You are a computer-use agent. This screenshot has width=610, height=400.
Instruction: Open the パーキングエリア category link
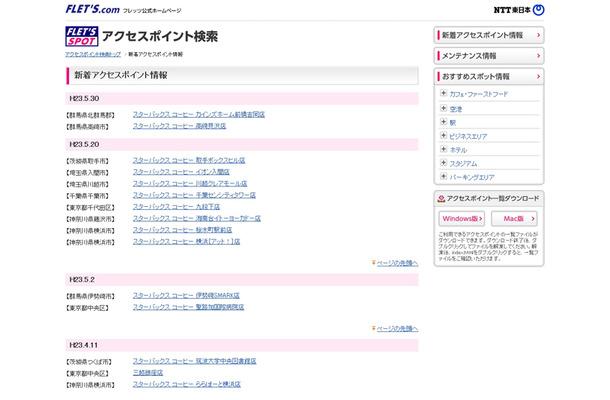(472, 177)
